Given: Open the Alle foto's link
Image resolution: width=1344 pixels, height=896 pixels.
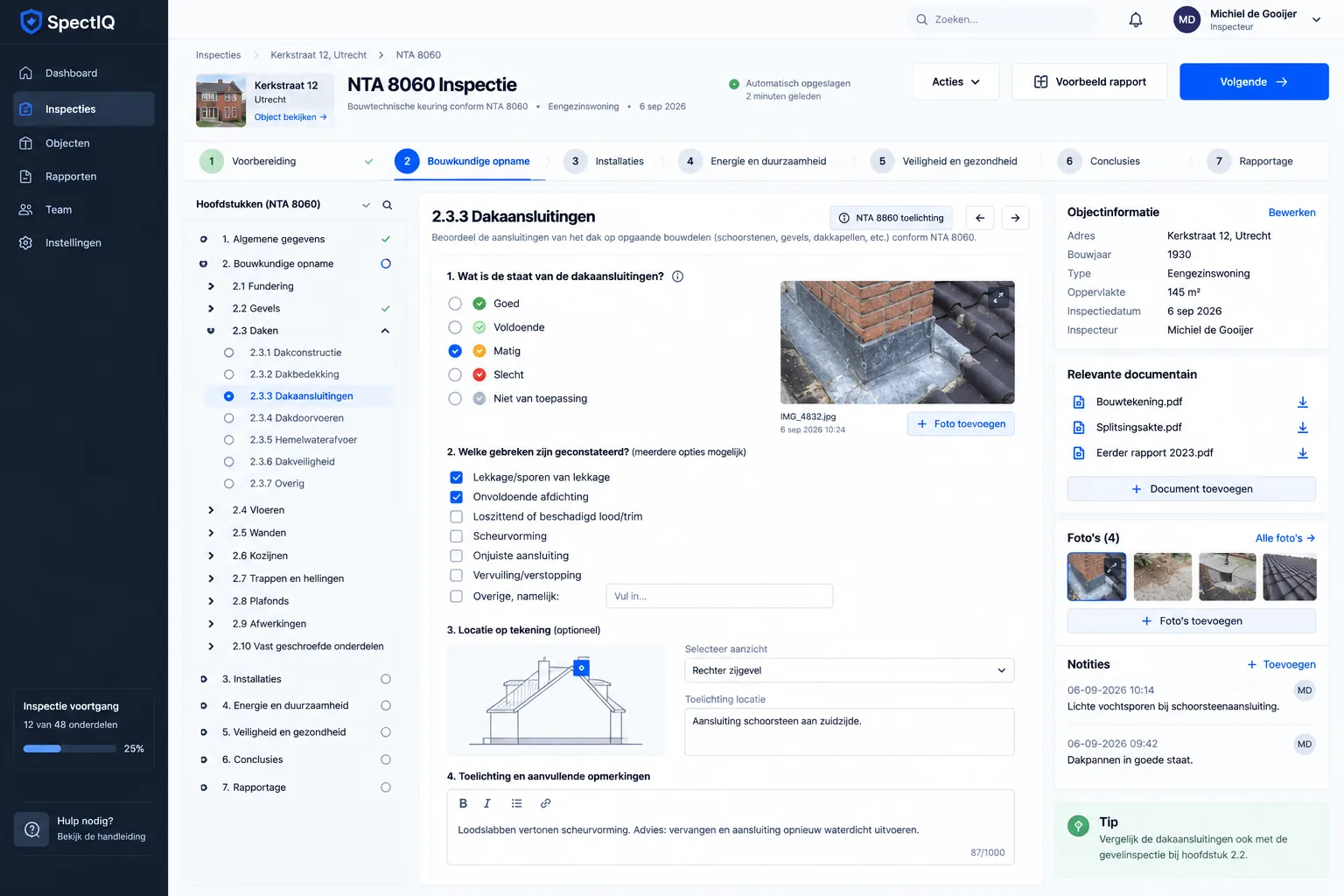Looking at the screenshot, I should tap(1285, 538).
